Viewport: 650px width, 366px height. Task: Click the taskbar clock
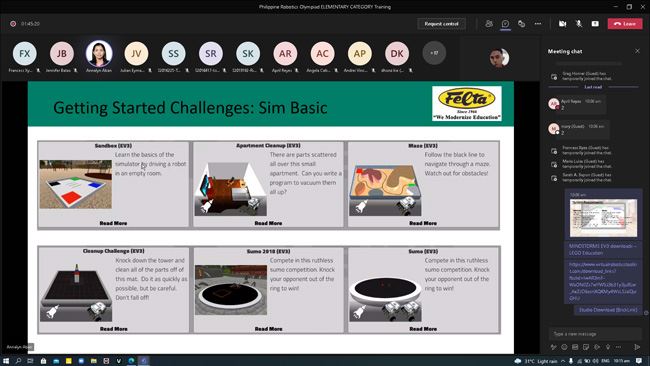621,361
